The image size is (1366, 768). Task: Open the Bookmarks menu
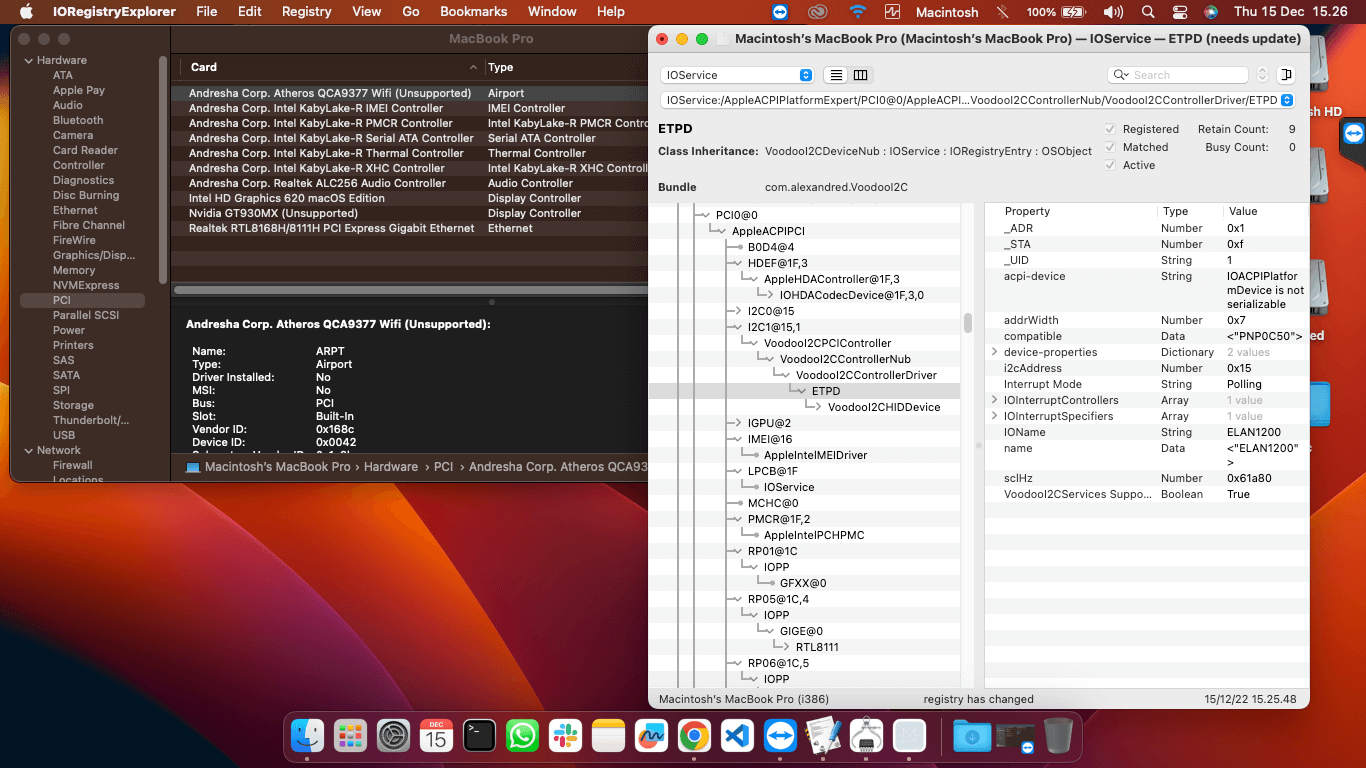tap(473, 11)
